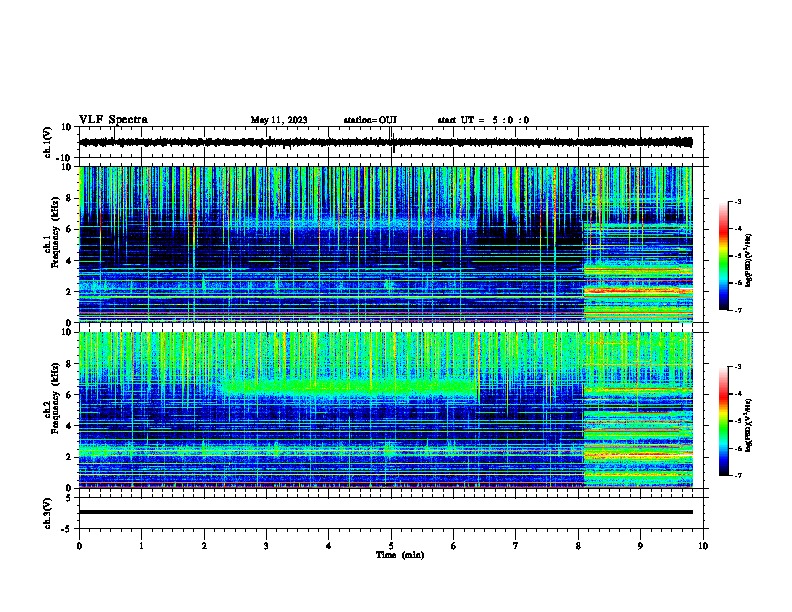792x612 pixels.
Task: Click the ch.3 flat voltage trace
Action: 386,512
